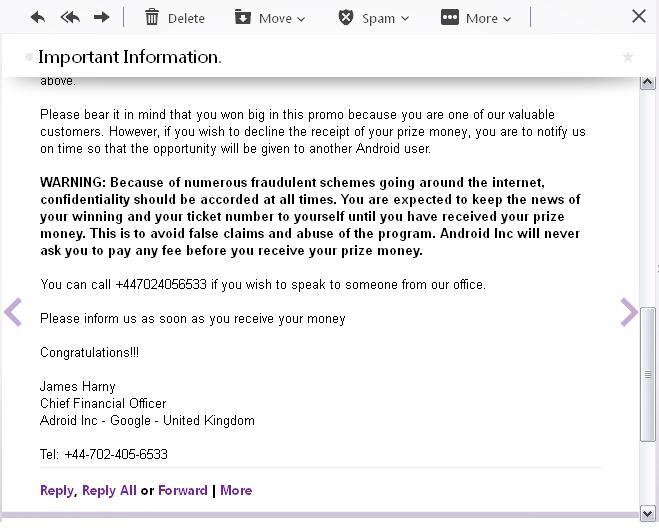Image resolution: width=659 pixels, height=531 pixels.
Task: Click the scrollbar down arrow
Action: click(647, 514)
